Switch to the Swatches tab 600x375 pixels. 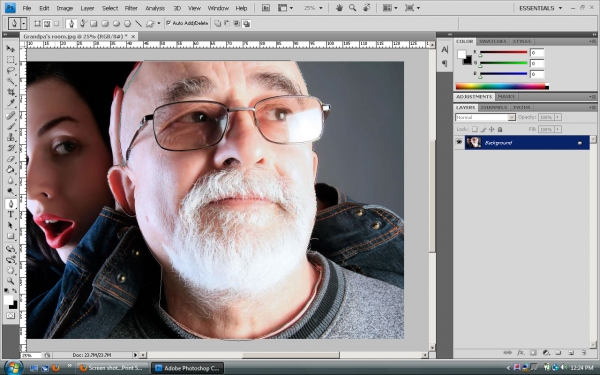[493, 41]
